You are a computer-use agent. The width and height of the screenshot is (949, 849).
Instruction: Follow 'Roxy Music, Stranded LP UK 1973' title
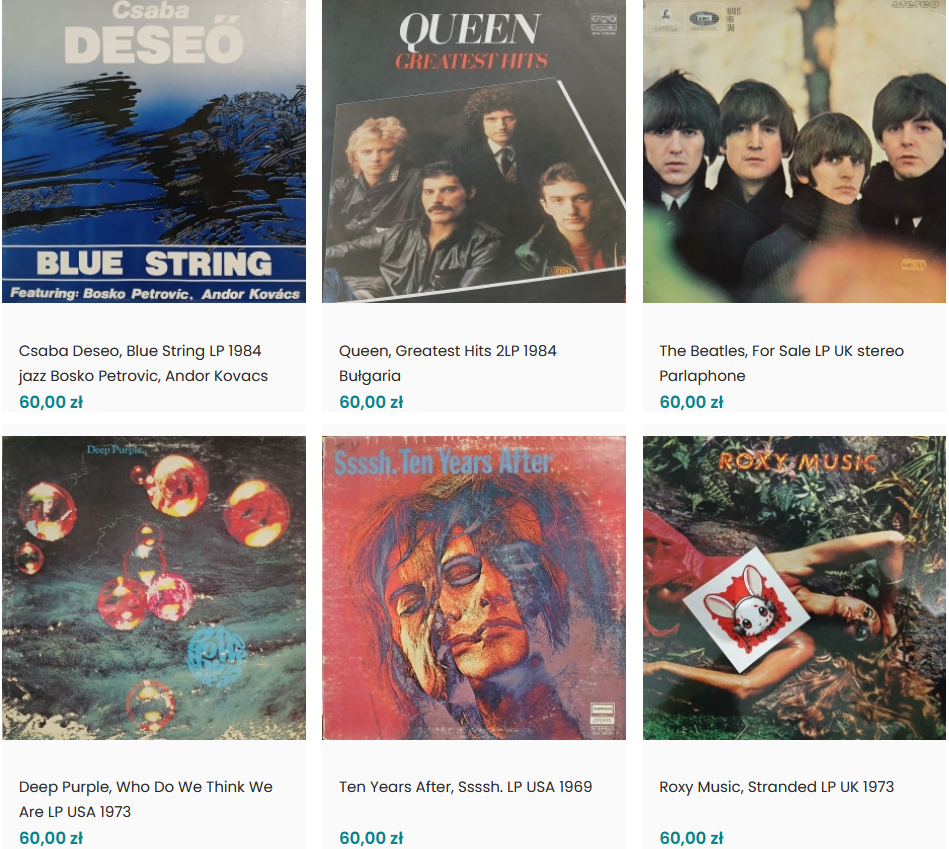(x=777, y=787)
